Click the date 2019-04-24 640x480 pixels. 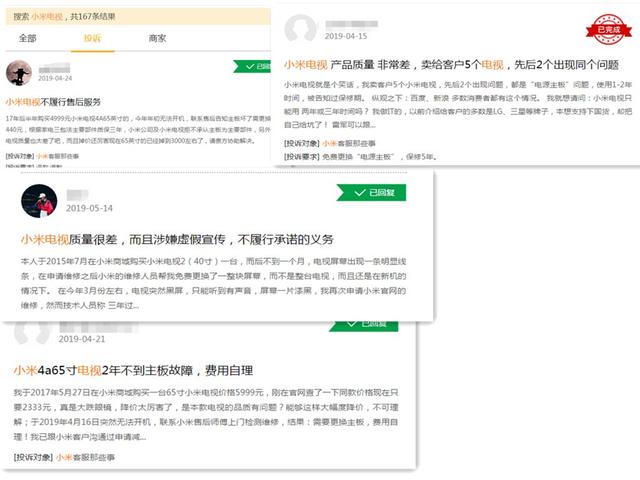pos(55,78)
